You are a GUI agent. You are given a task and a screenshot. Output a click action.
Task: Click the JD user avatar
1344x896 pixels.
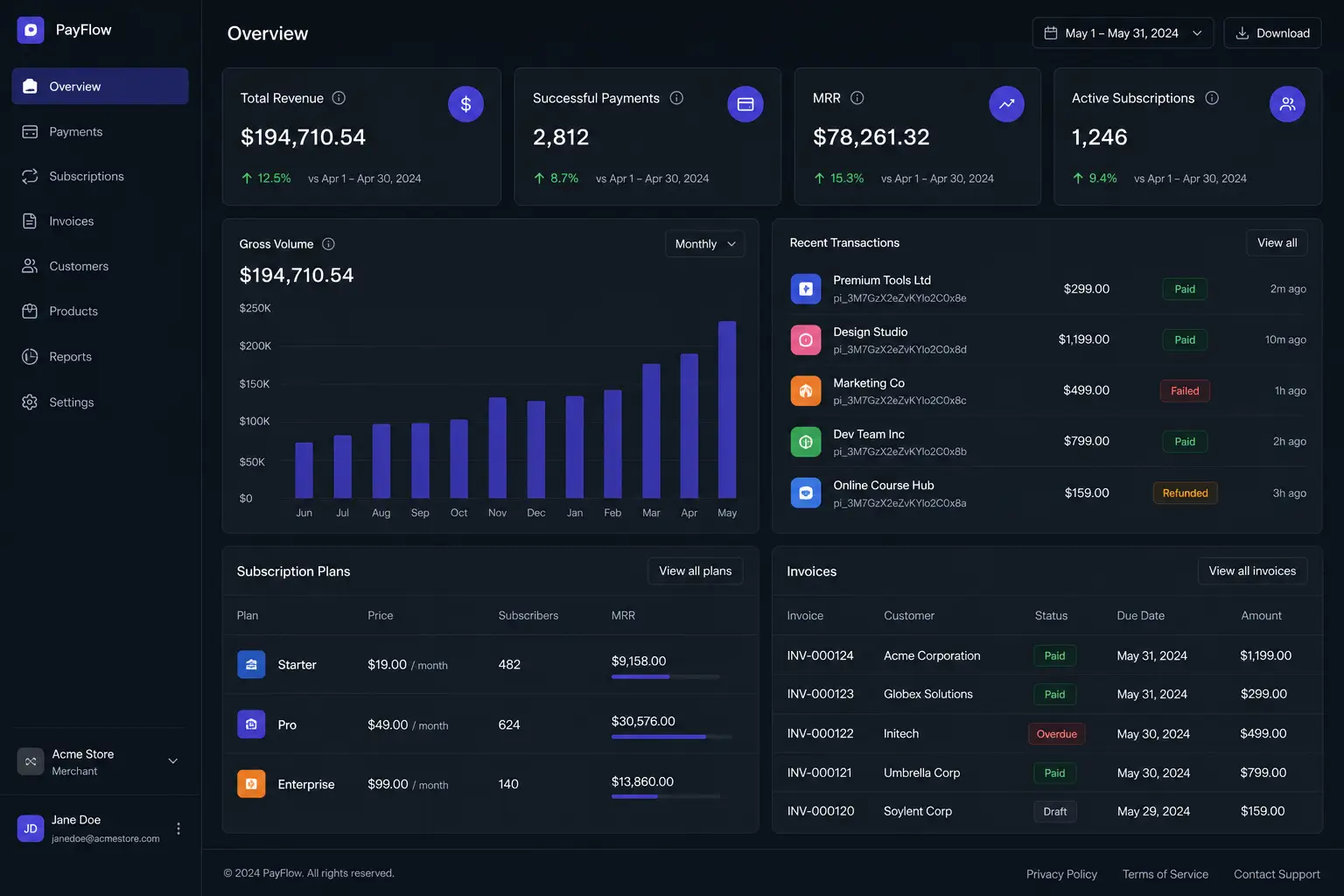click(x=31, y=828)
